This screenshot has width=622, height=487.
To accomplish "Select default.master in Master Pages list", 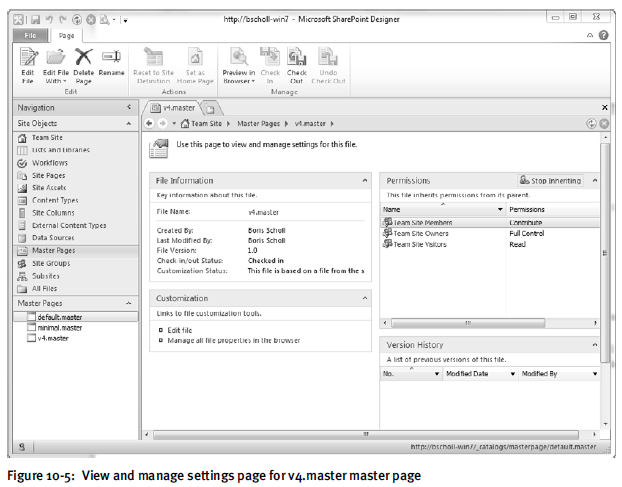I will [x=76, y=317].
